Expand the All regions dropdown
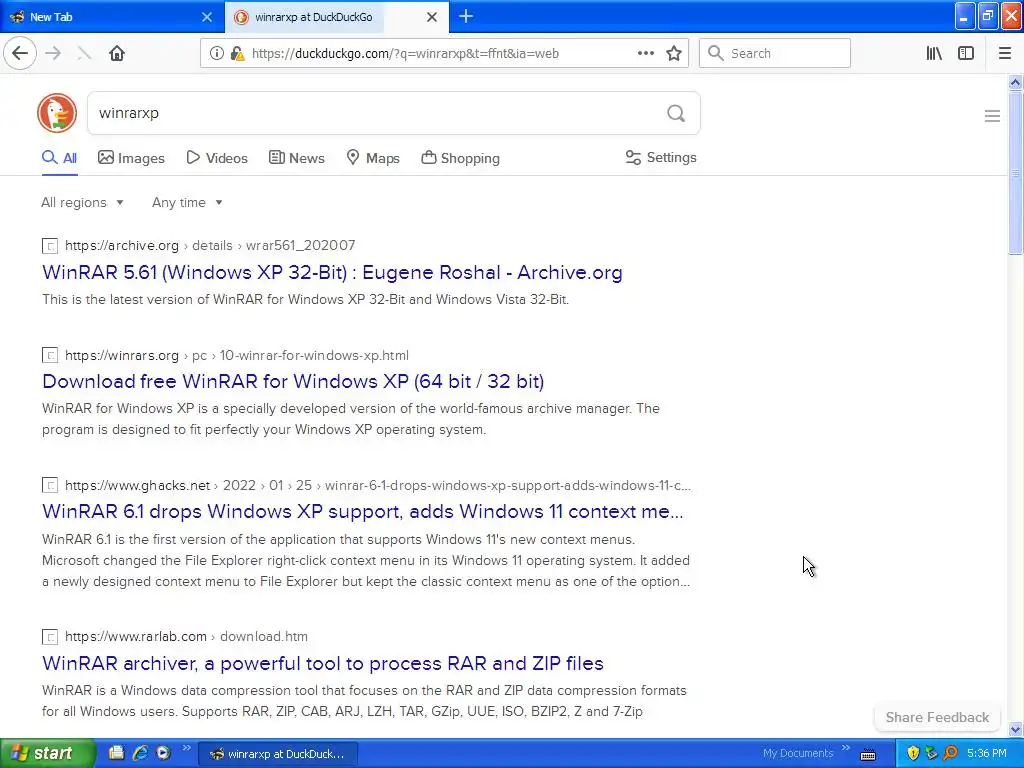This screenshot has width=1024, height=768. pos(82,202)
